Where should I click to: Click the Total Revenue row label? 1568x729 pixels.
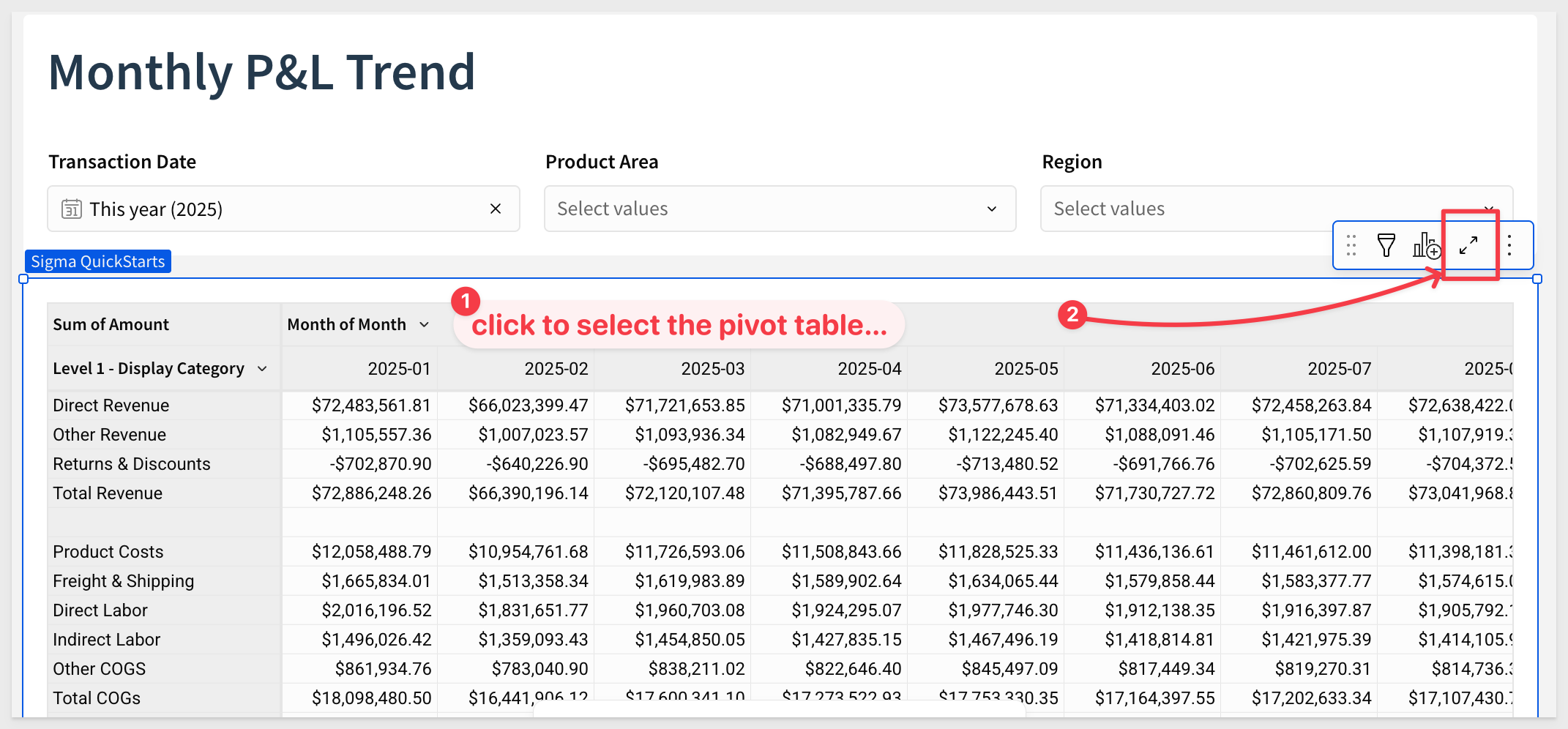tap(108, 493)
